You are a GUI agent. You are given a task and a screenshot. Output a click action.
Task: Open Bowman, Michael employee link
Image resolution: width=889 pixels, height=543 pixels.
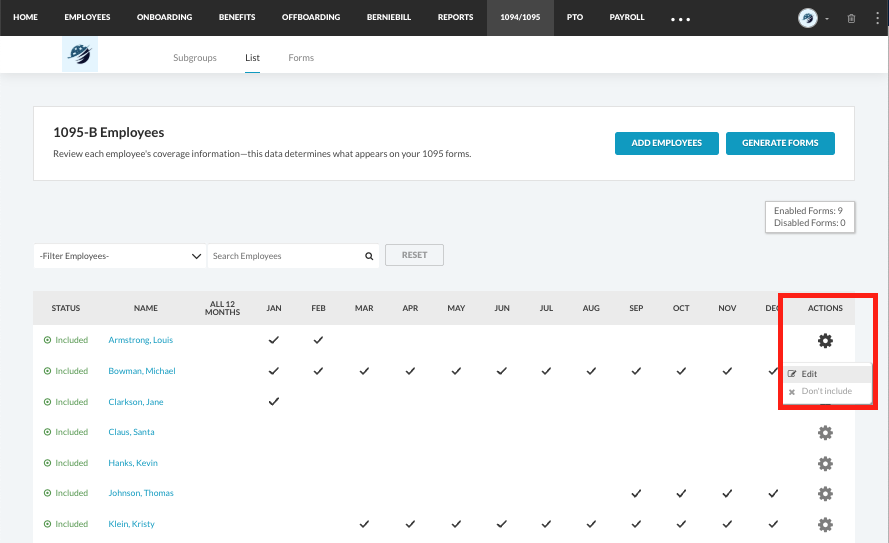pos(141,371)
